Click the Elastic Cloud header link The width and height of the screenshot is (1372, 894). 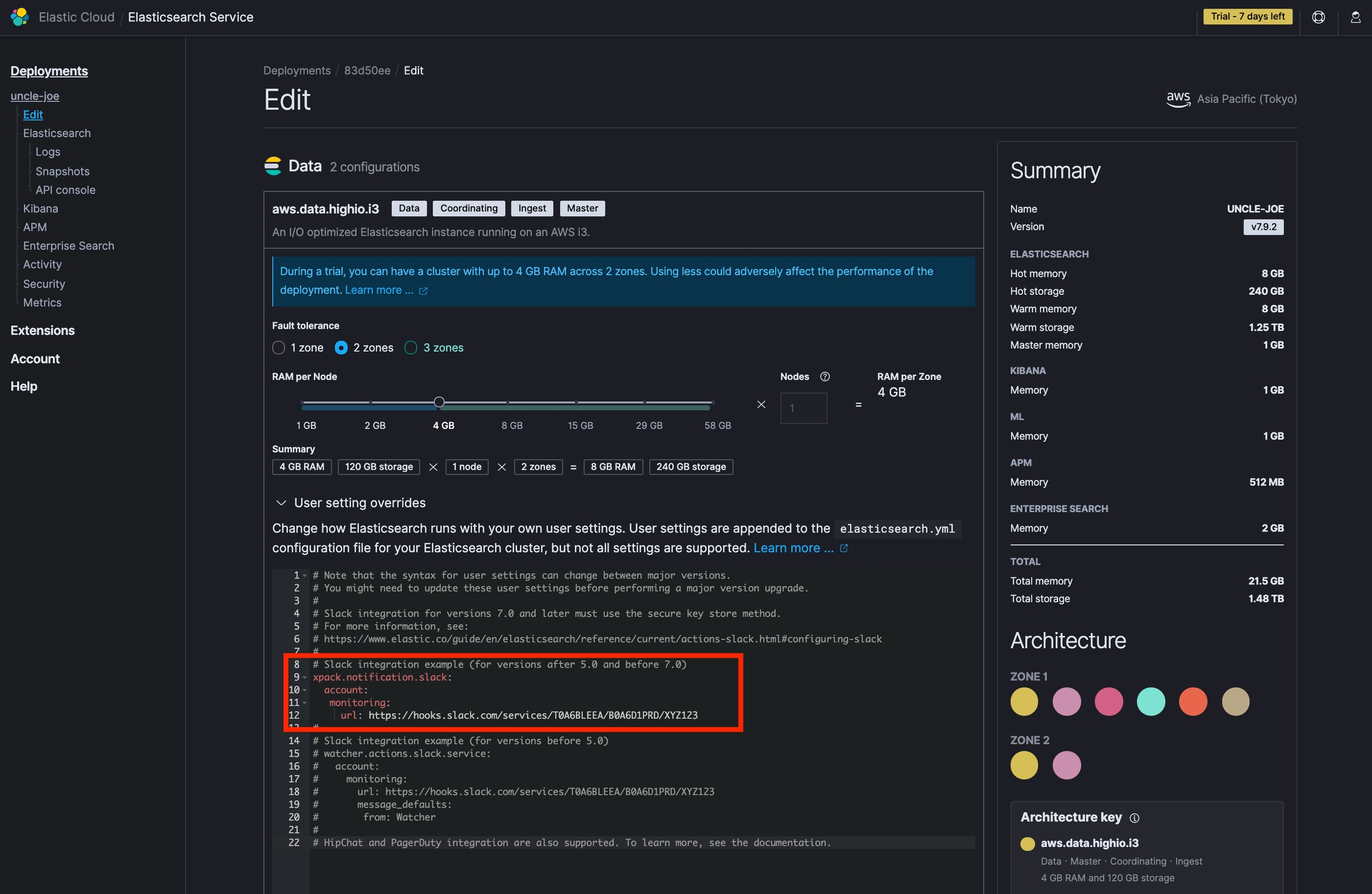[76, 17]
